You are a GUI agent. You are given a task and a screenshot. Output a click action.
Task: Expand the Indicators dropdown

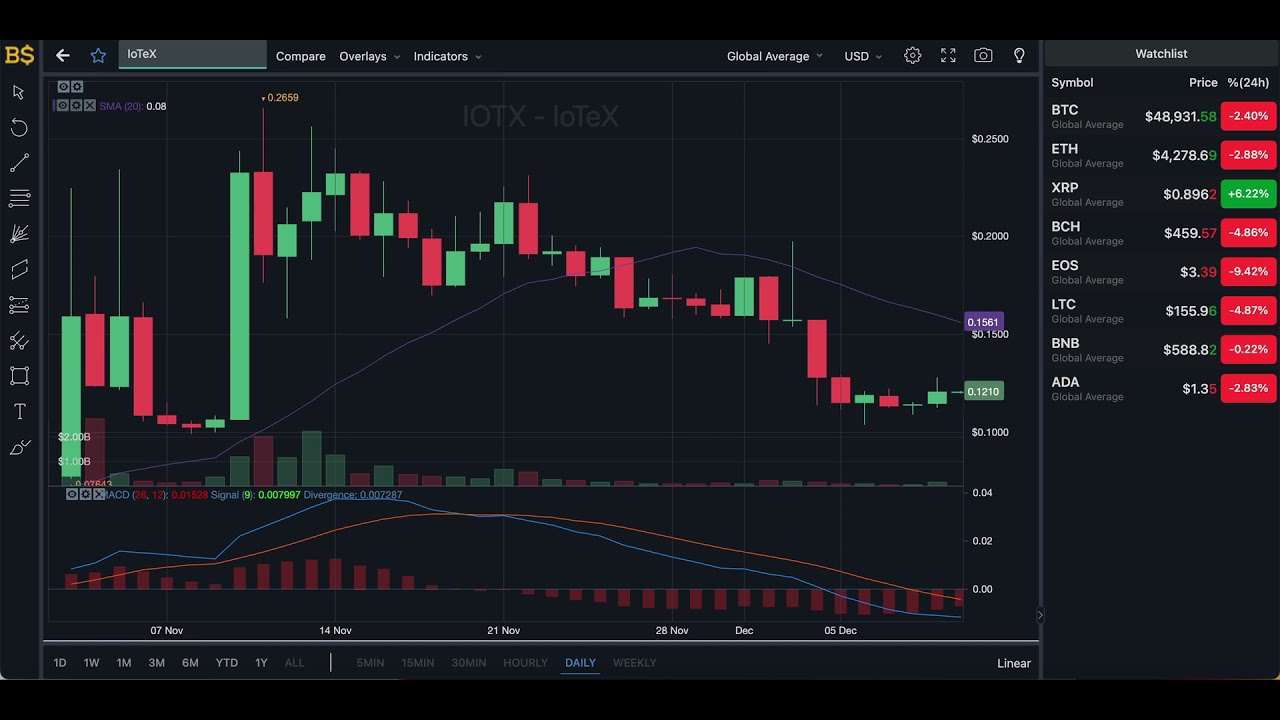(x=447, y=56)
